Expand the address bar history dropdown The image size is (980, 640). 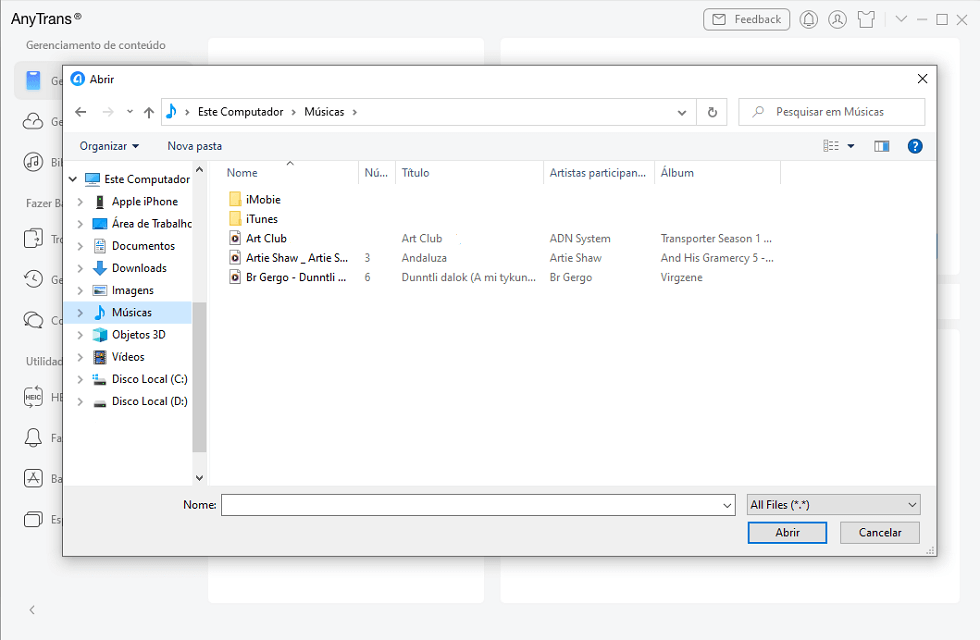(682, 112)
